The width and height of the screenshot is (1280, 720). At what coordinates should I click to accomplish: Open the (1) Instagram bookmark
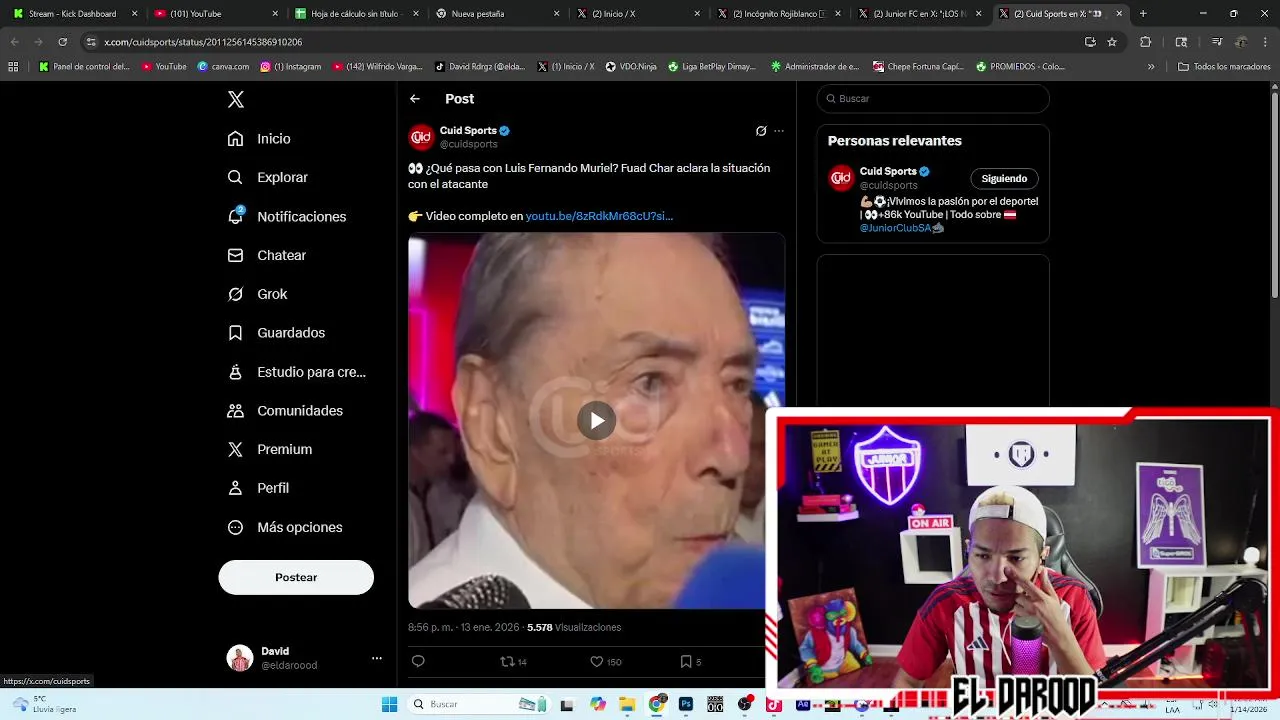click(291, 67)
